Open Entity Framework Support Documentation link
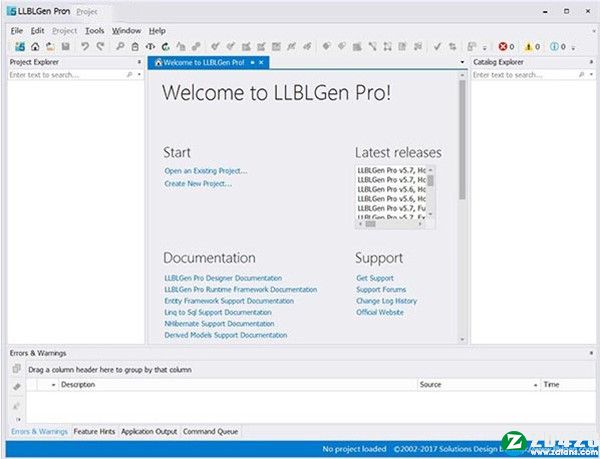The height and width of the screenshot is (459, 600). tap(229, 301)
